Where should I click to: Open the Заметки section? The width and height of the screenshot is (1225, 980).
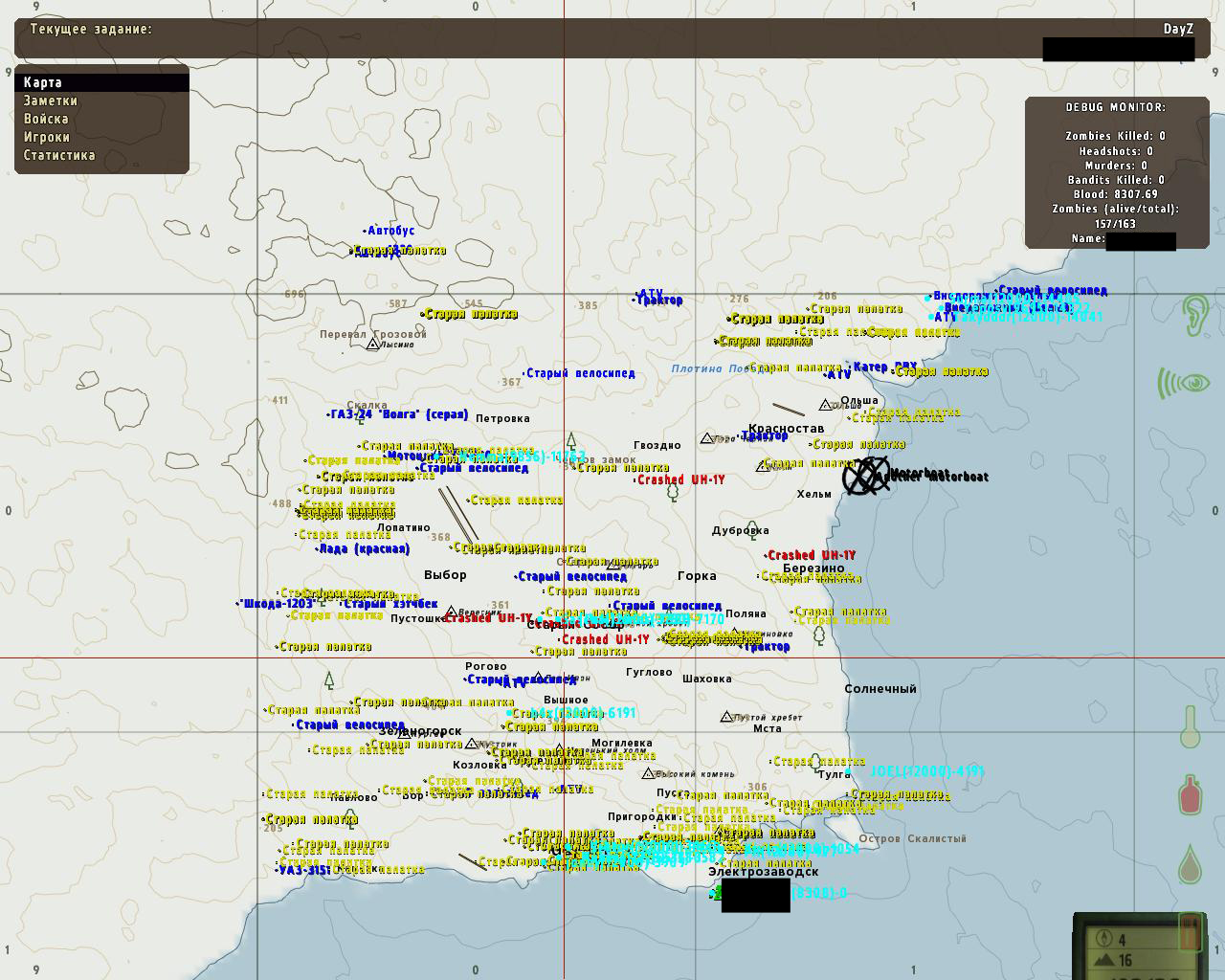tap(51, 100)
